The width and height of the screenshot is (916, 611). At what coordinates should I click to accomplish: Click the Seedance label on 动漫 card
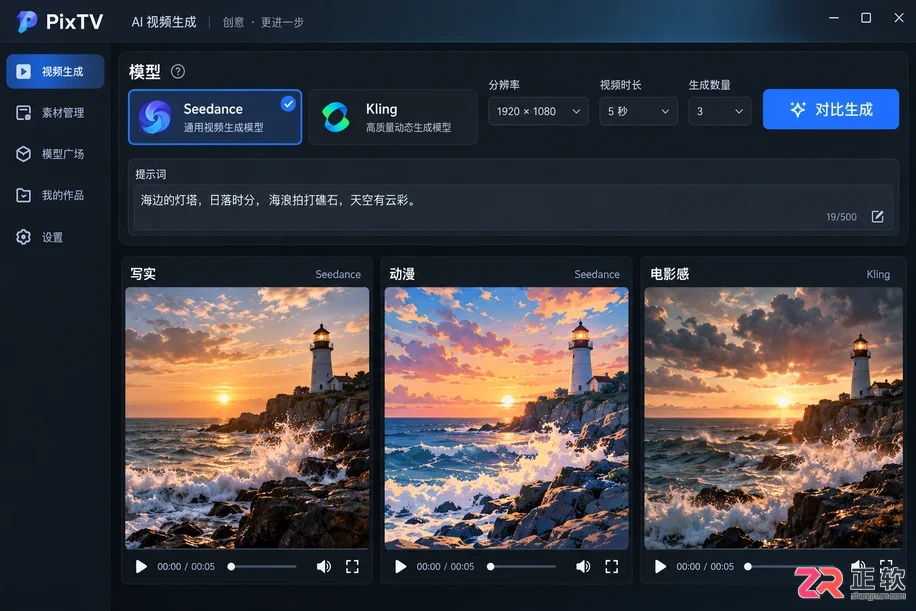click(597, 274)
